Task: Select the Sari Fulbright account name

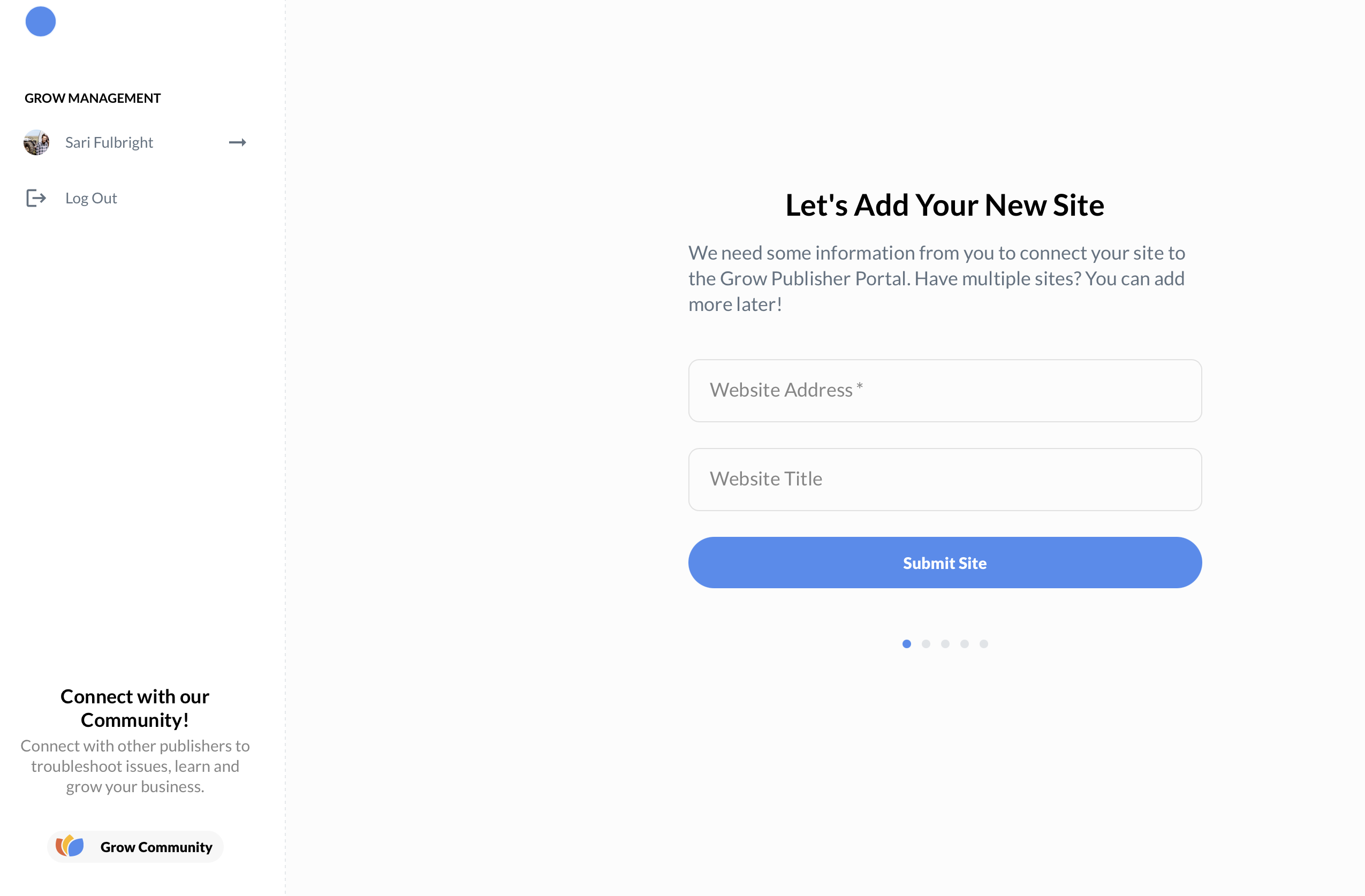Action: (x=109, y=142)
